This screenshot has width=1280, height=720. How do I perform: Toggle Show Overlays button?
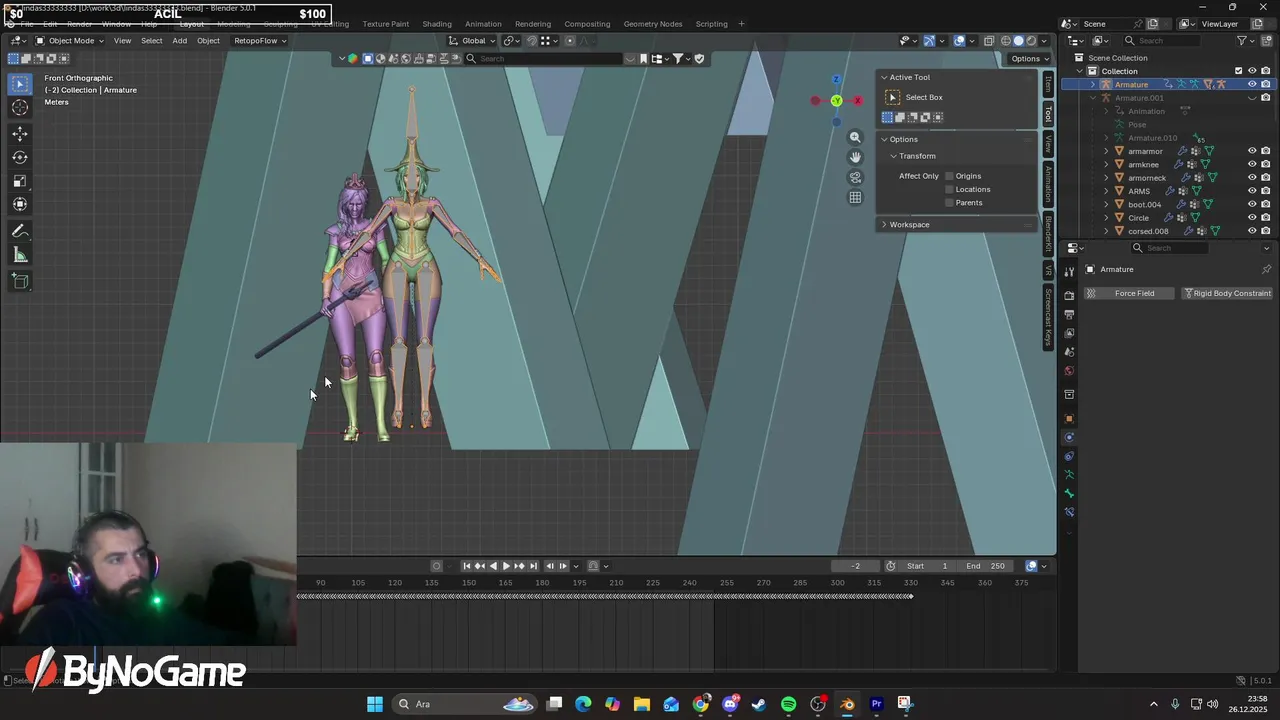[x=959, y=41]
